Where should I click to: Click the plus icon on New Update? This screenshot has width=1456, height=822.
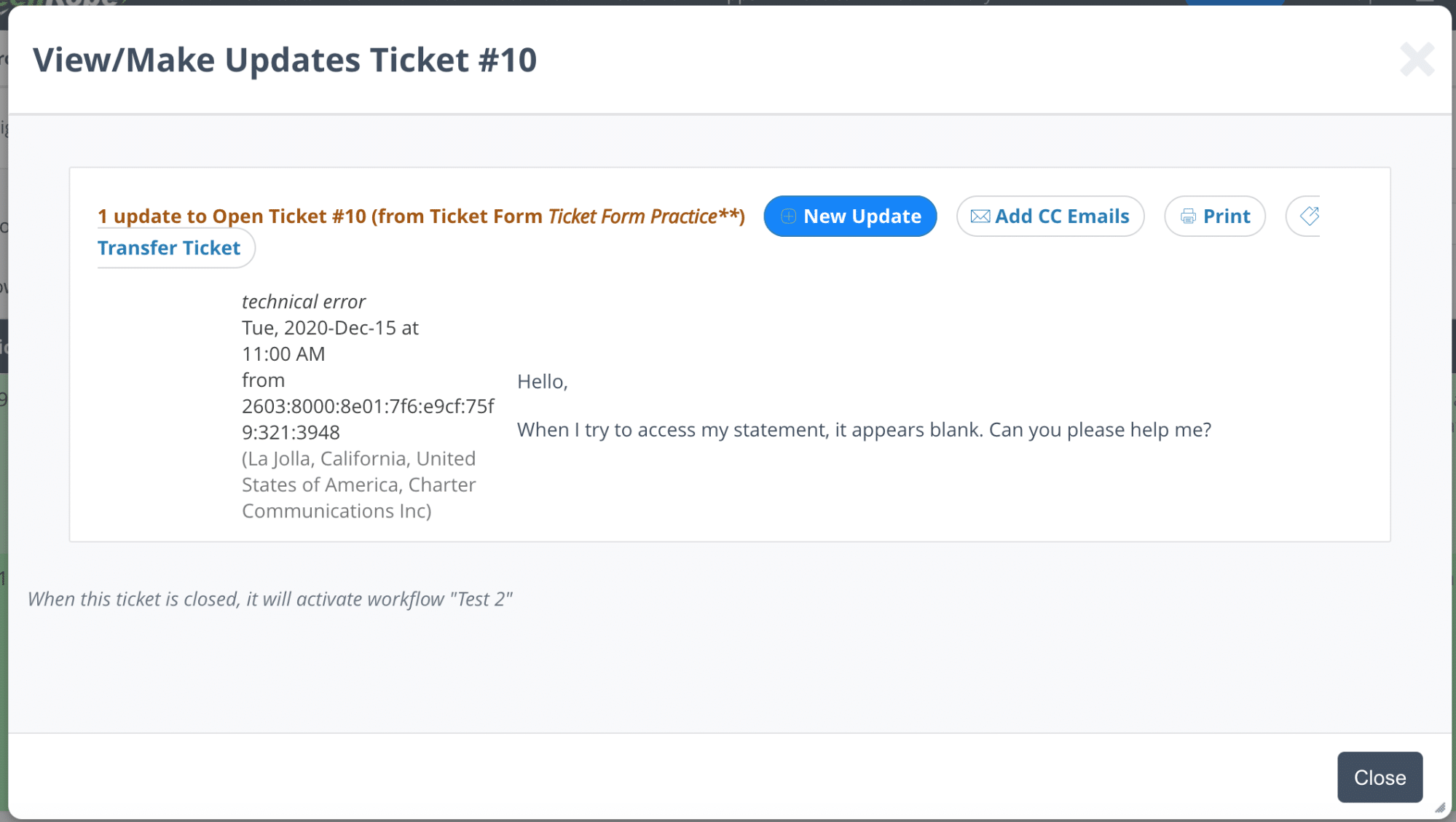tap(788, 216)
